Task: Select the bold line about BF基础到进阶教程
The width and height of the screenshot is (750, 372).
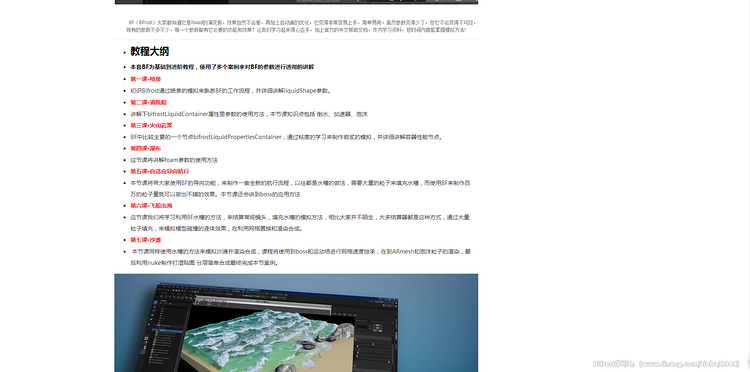Action: coord(222,67)
